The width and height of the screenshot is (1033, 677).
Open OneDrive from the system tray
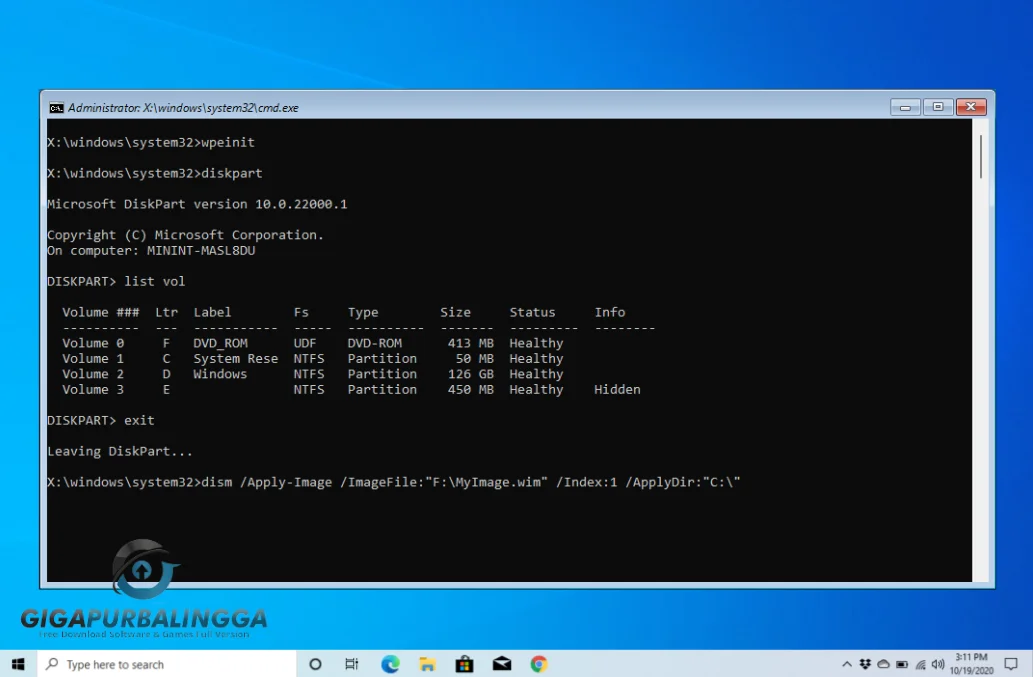[884, 663]
